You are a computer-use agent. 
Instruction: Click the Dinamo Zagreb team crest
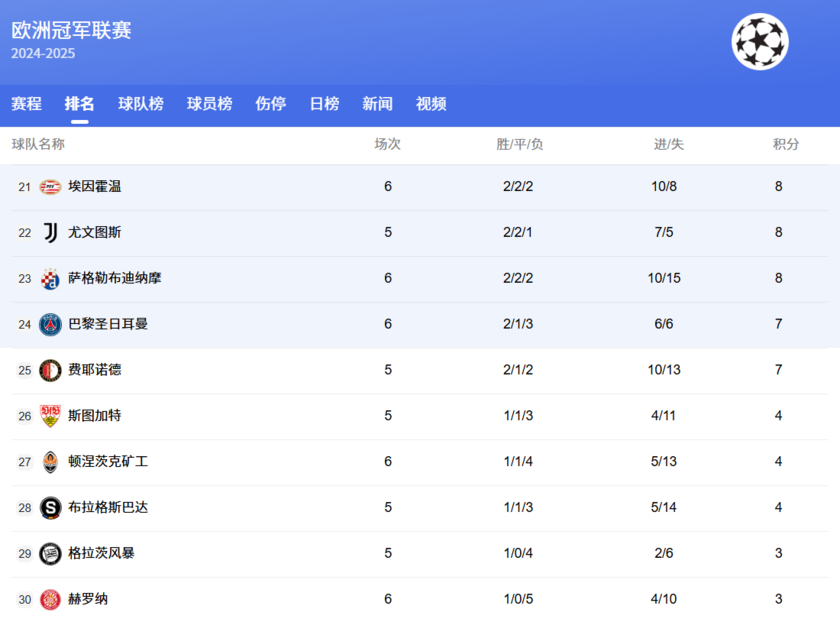coord(50,279)
